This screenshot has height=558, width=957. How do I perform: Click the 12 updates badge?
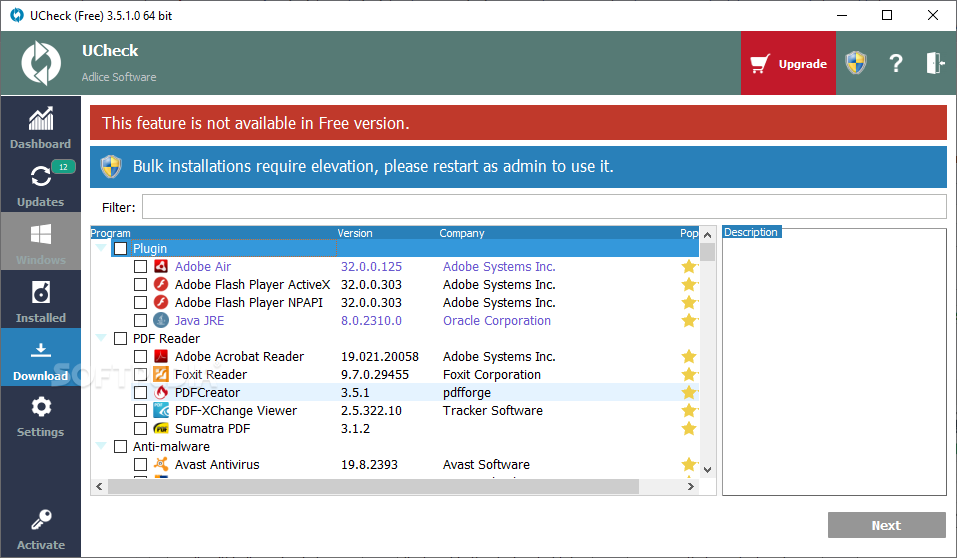(63, 167)
